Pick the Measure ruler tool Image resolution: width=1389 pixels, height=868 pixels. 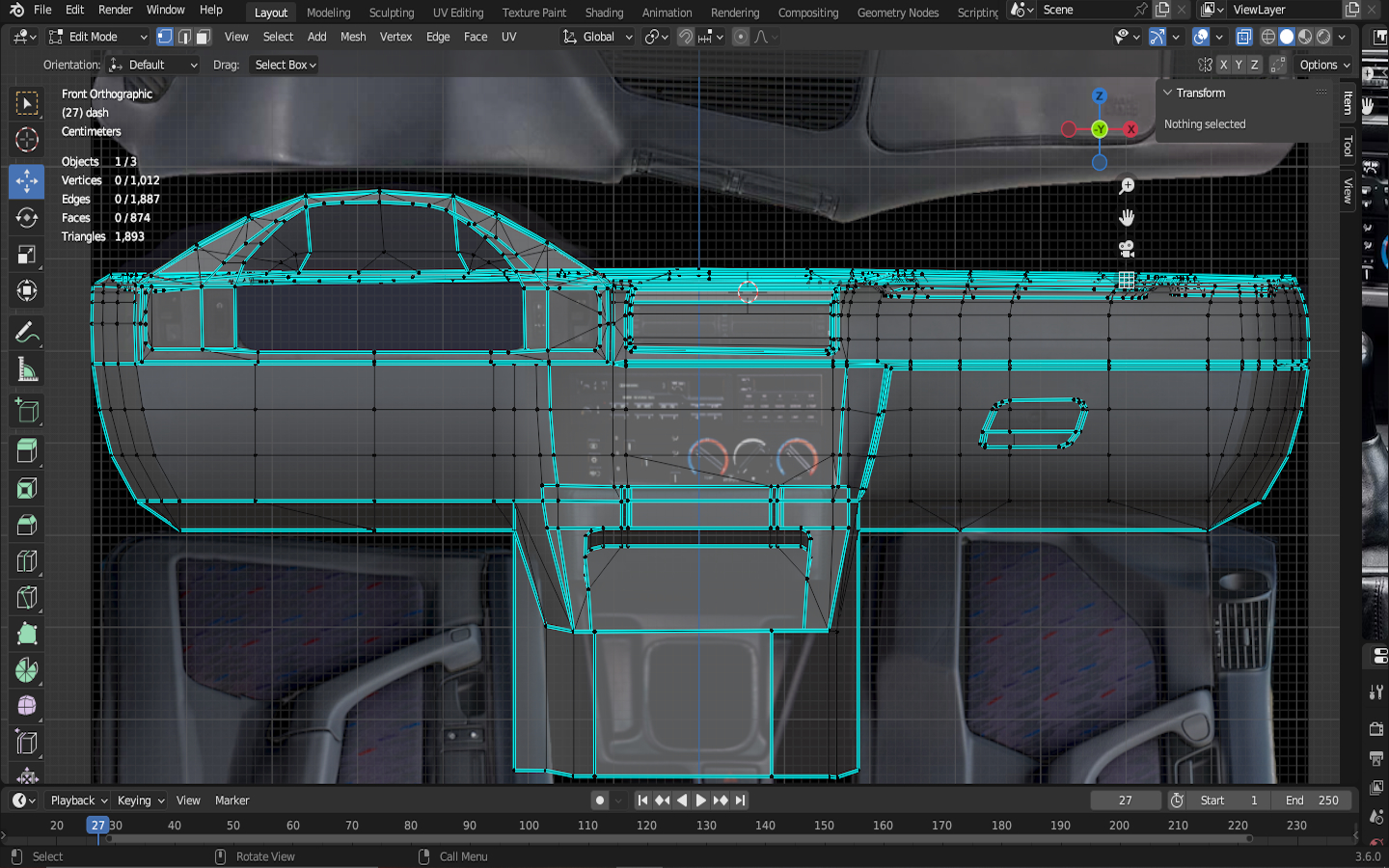point(27,370)
